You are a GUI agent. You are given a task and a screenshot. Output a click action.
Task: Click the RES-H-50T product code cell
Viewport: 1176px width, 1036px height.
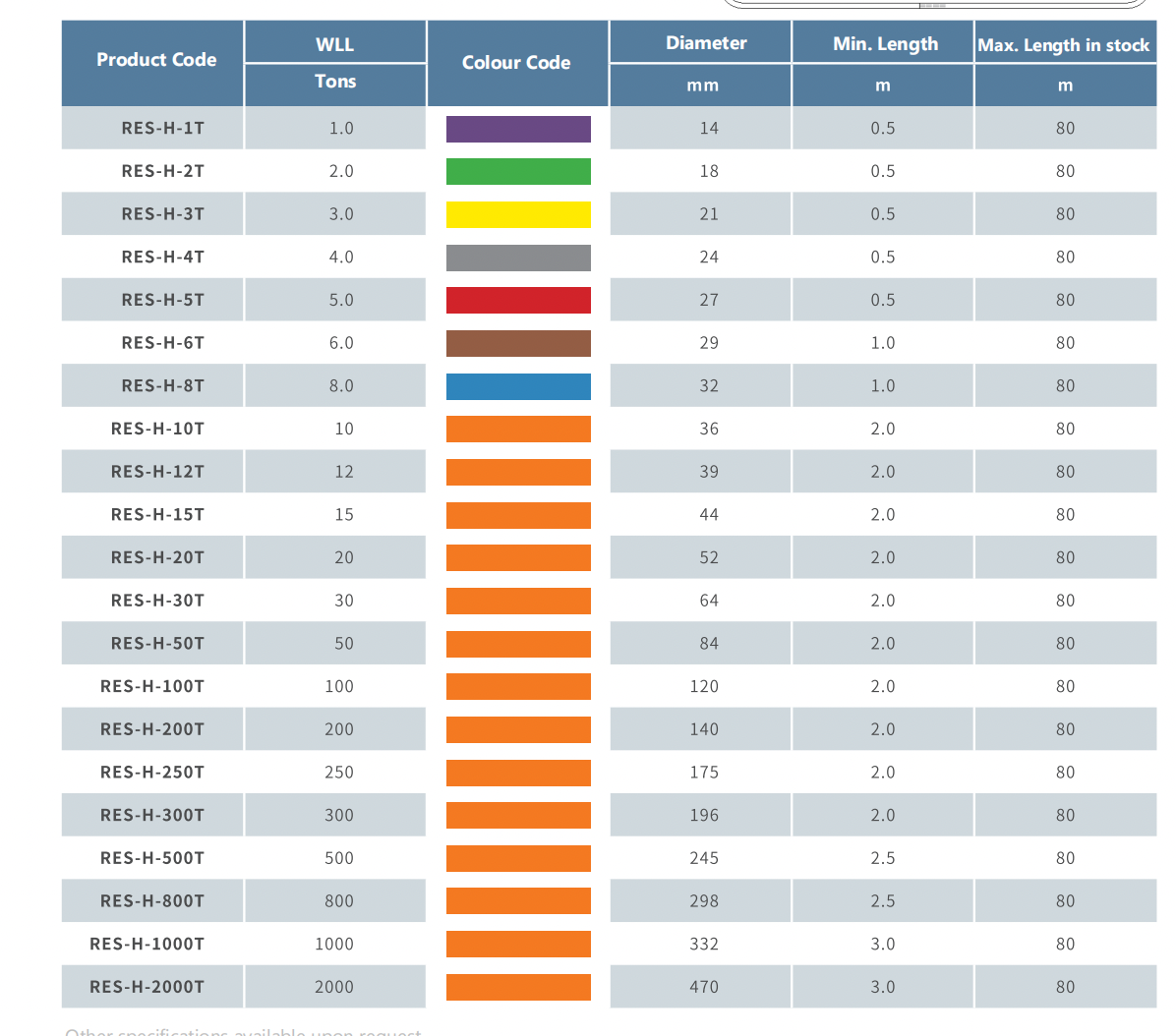click(157, 644)
